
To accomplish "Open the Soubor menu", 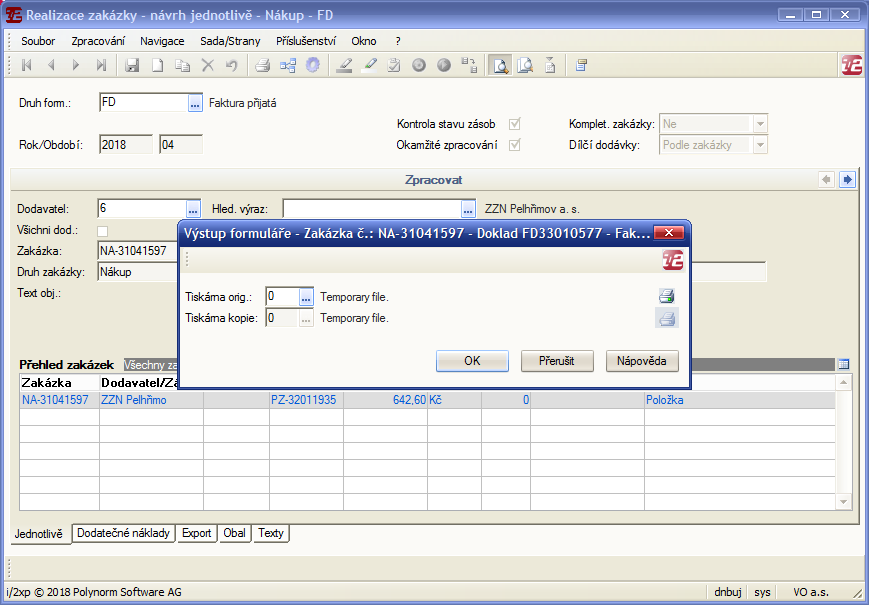I will (x=38, y=41).
